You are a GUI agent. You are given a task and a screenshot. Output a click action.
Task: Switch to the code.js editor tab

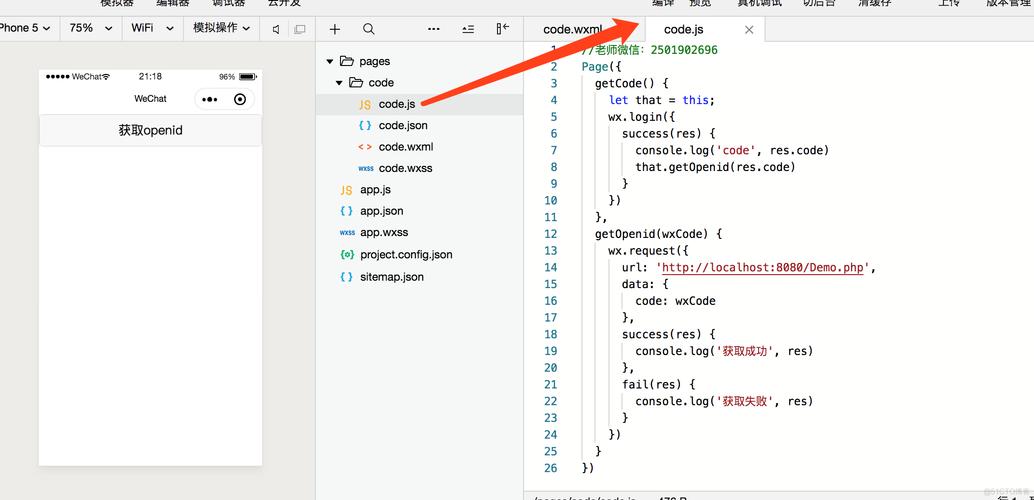[684, 30]
